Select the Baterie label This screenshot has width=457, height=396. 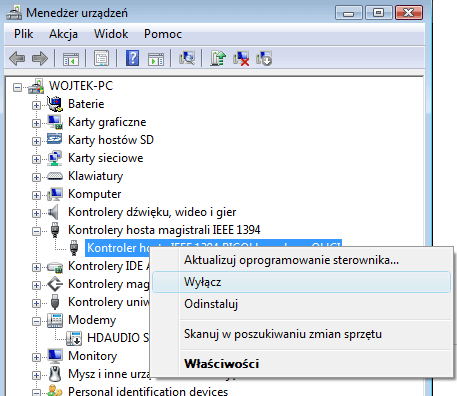tap(86, 104)
